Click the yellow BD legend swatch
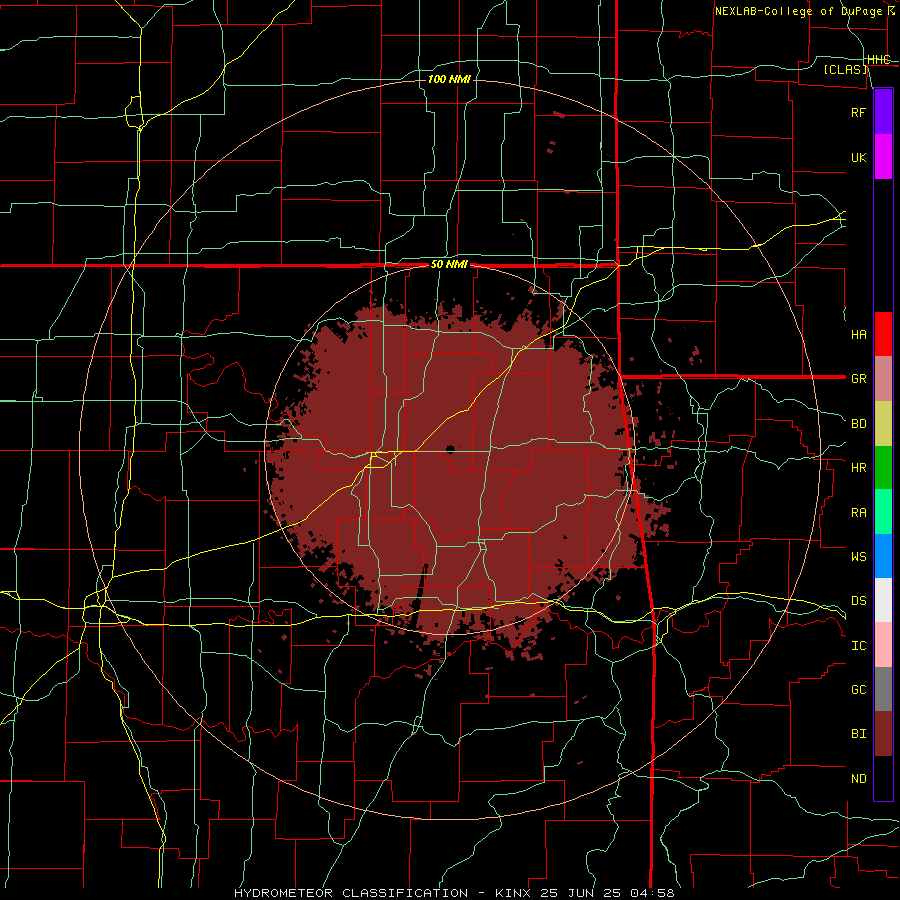Image resolution: width=900 pixels, height=900 pixels. [883, 424]
